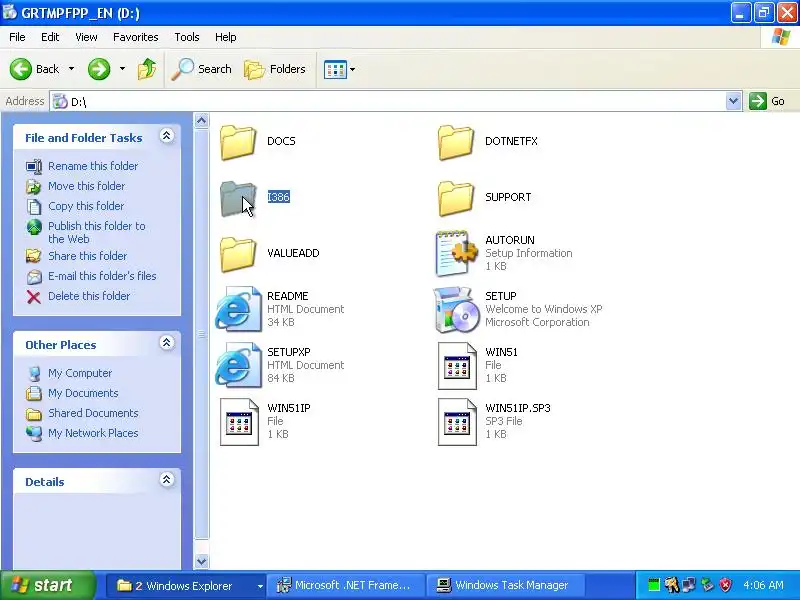Click the green Back arrow icon
This screenshot has height=600, width=800.
21,69
